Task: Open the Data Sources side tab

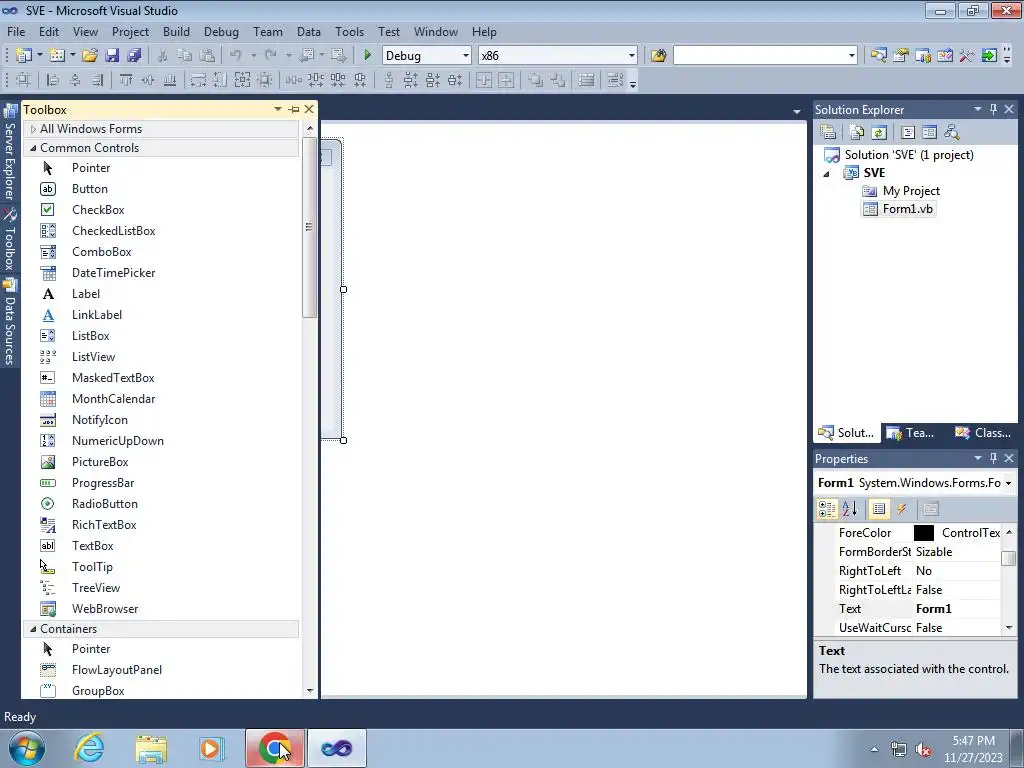Action: (10, 322)
